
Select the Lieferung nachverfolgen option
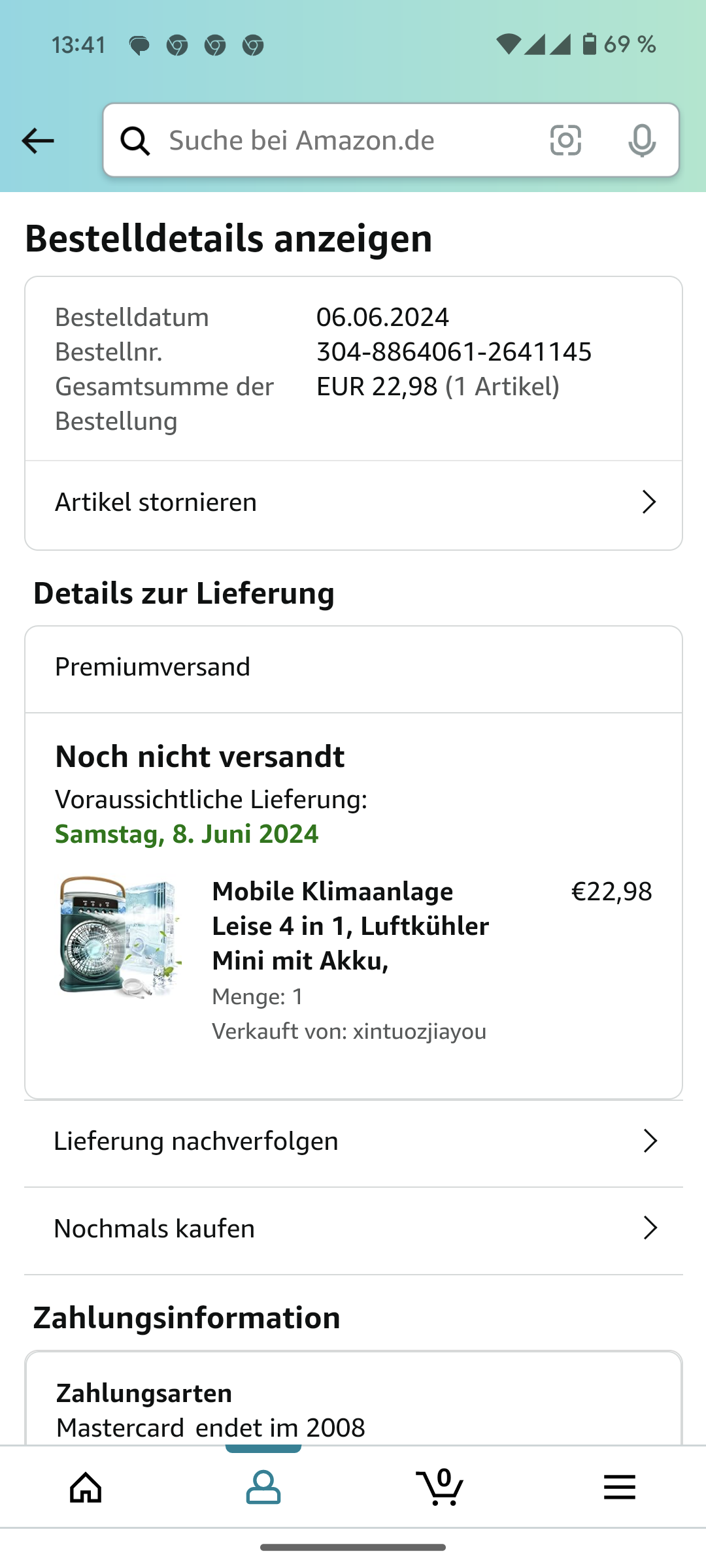click(x=196, y=1141)
